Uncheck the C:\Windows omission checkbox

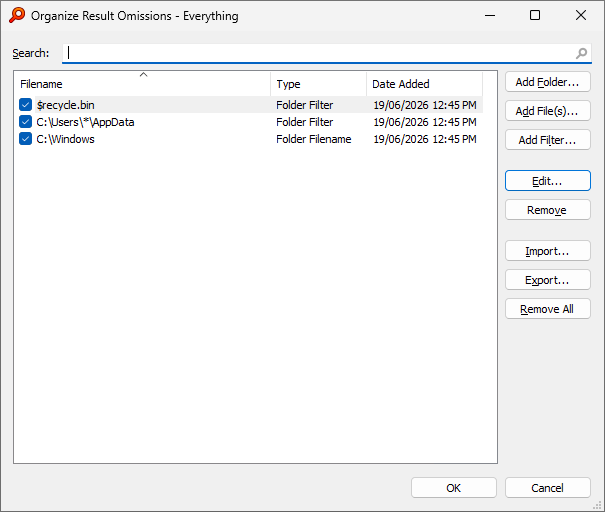coord(25,139)
